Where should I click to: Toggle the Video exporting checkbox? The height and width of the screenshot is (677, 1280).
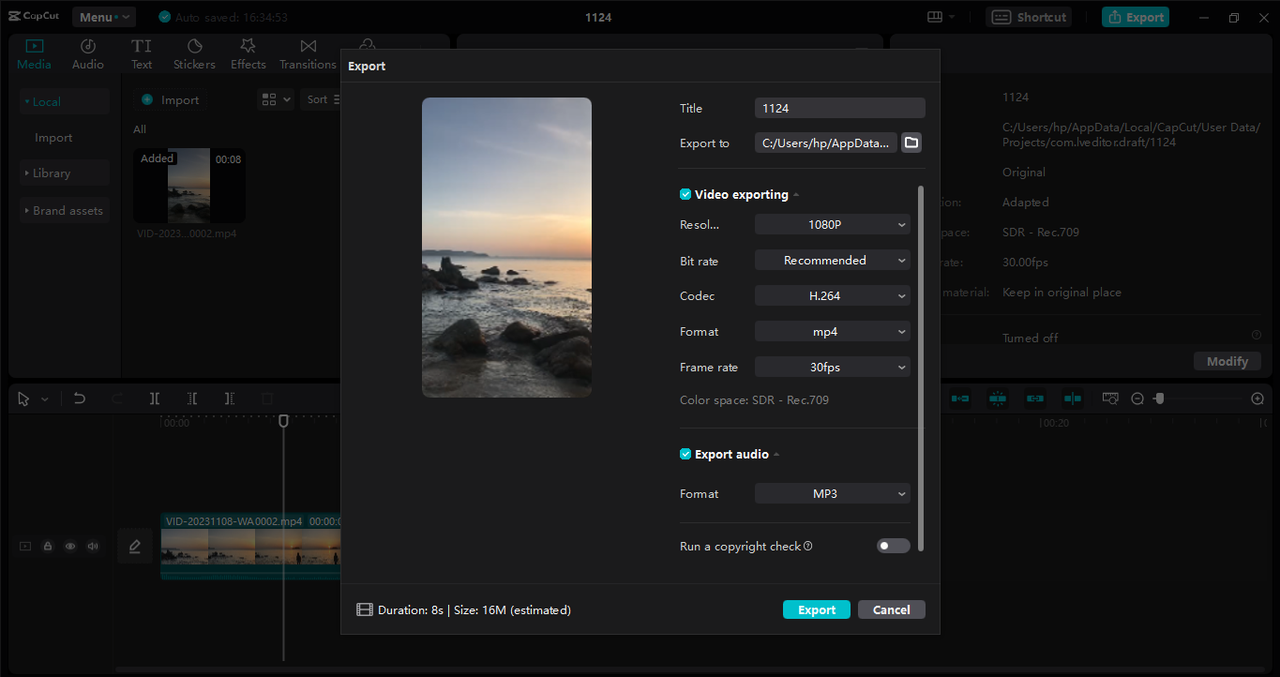[x=685, y=195]
